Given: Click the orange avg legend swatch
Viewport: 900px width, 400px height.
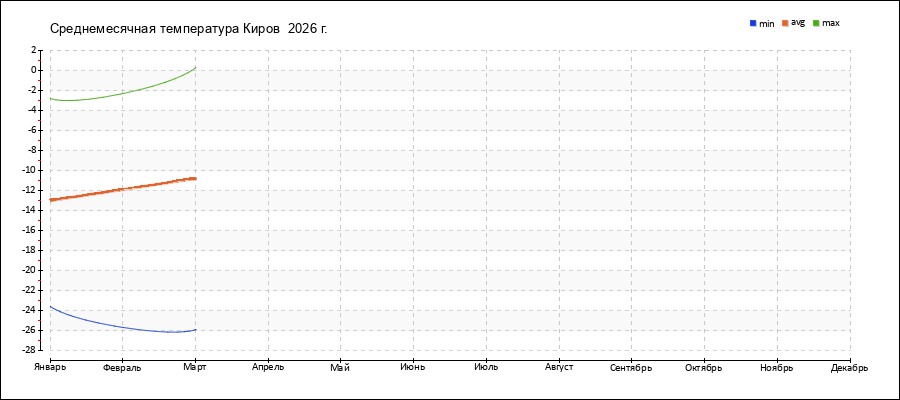Looking at the screenshot, I should [x=786, y=22].
